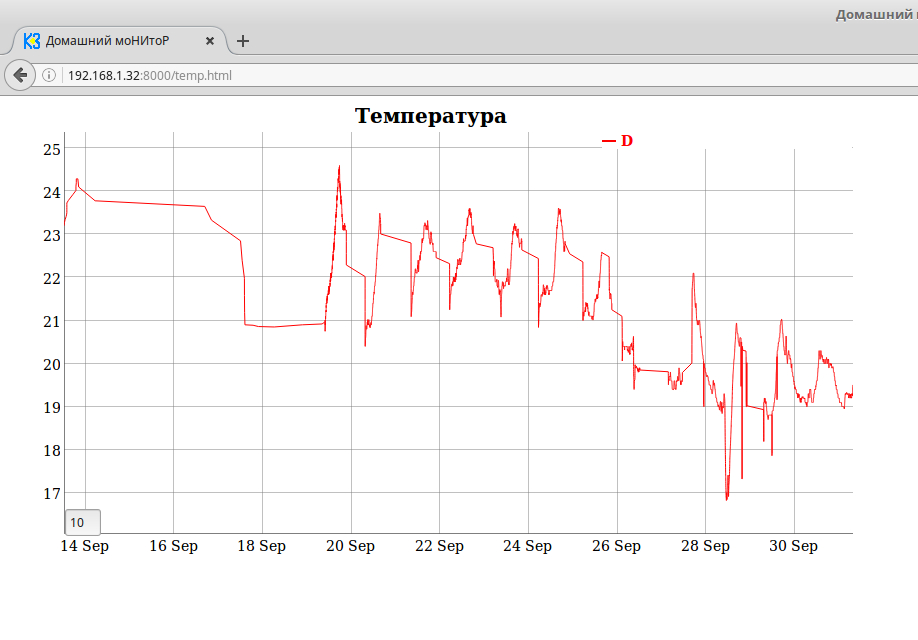This screenshot has height=640, width=918.
Task: Click the browser back arrow button
Action: coord(20,75)
